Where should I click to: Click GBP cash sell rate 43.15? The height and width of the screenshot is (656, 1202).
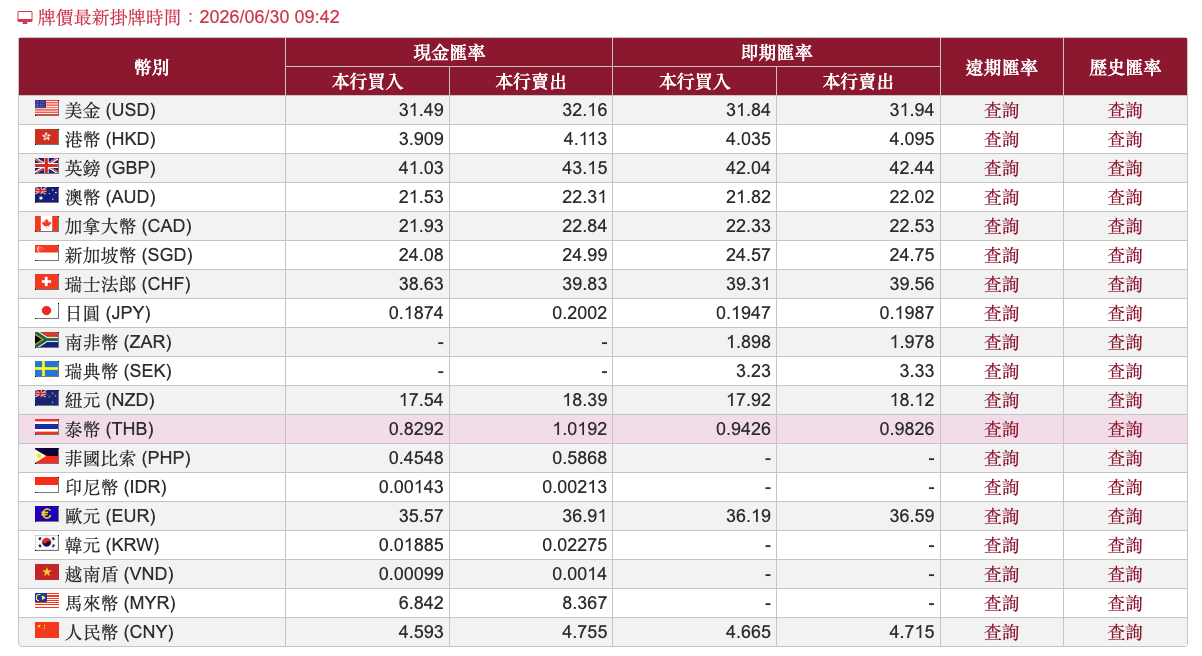tap(584, 168)
